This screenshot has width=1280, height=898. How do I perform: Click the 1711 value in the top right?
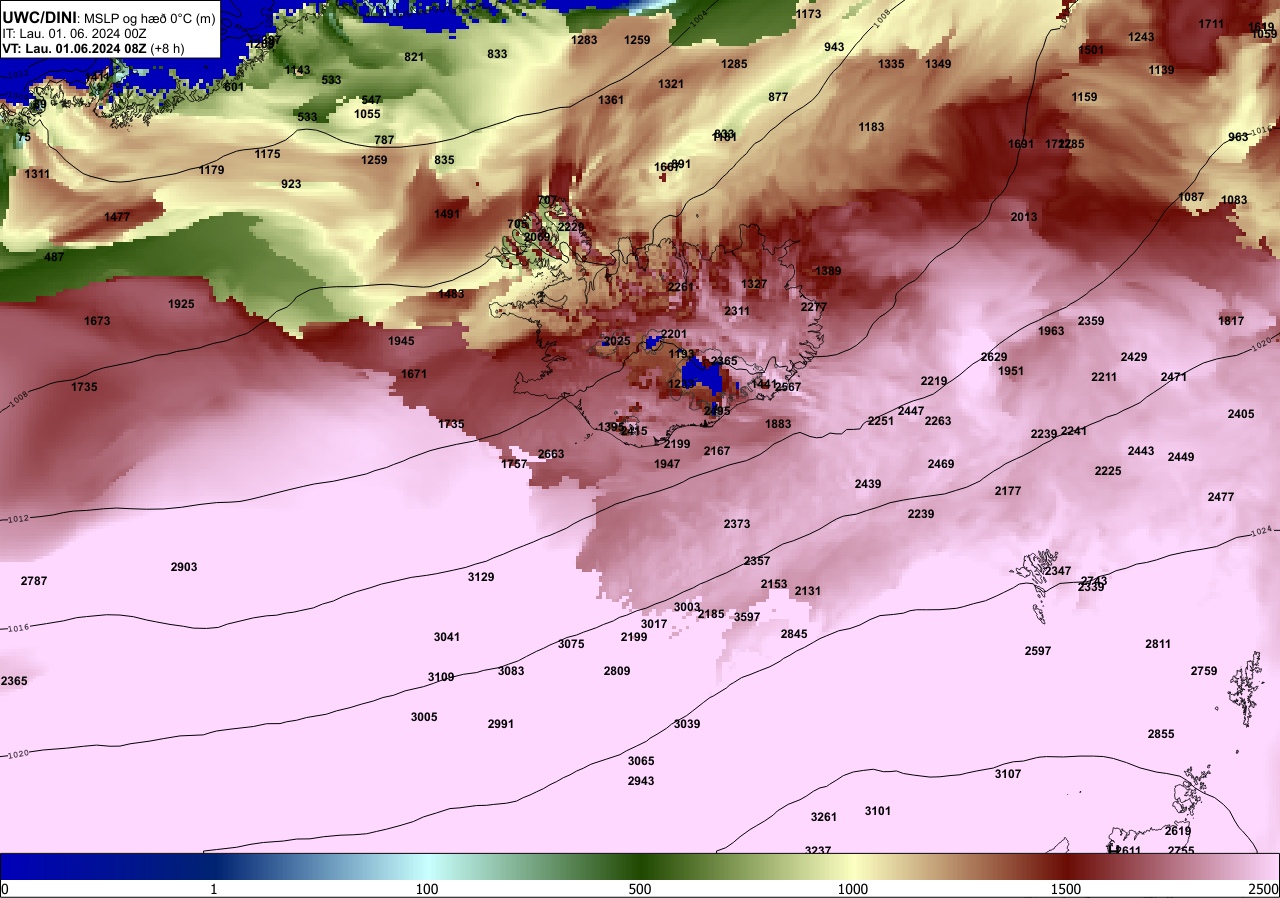coord(1211,24)
